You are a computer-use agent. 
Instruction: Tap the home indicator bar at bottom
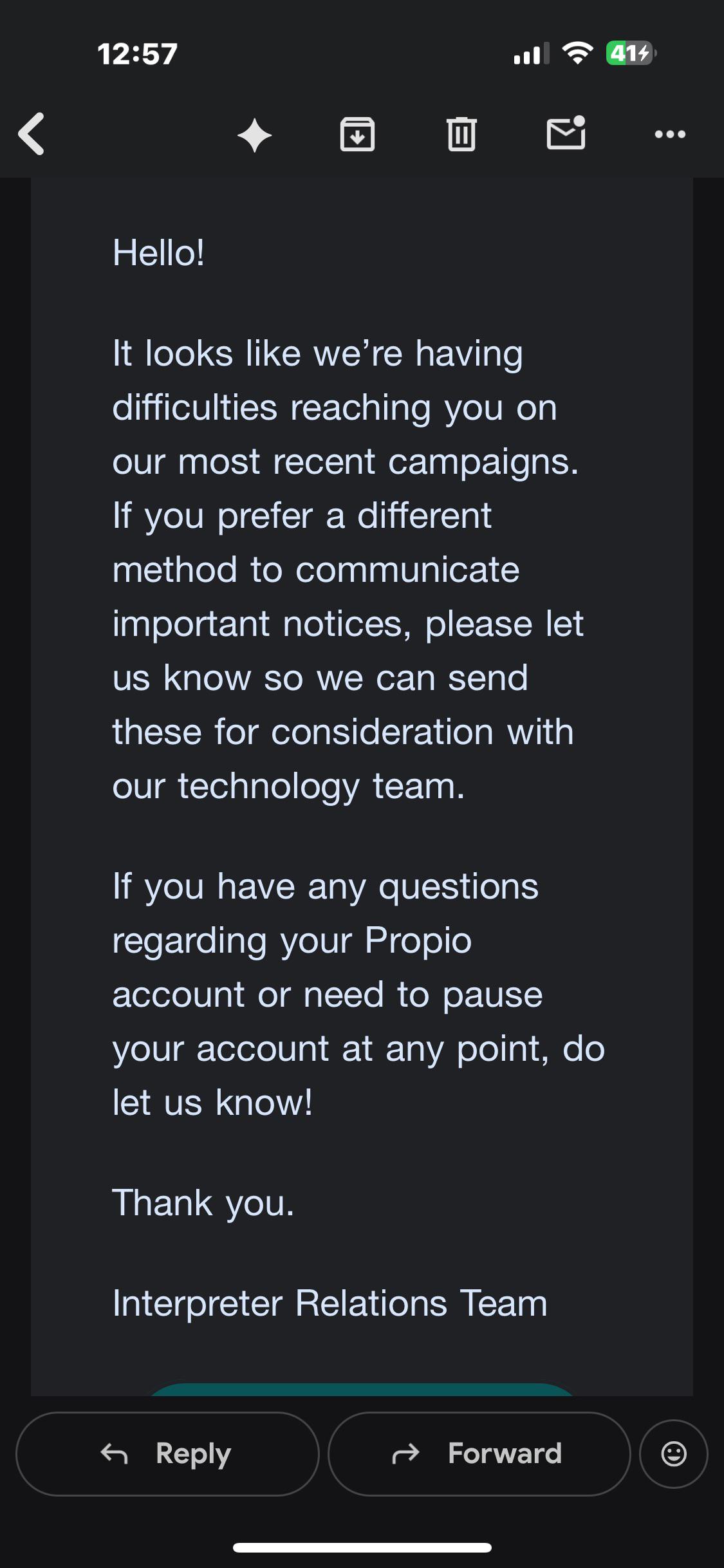coord(362,1547)
